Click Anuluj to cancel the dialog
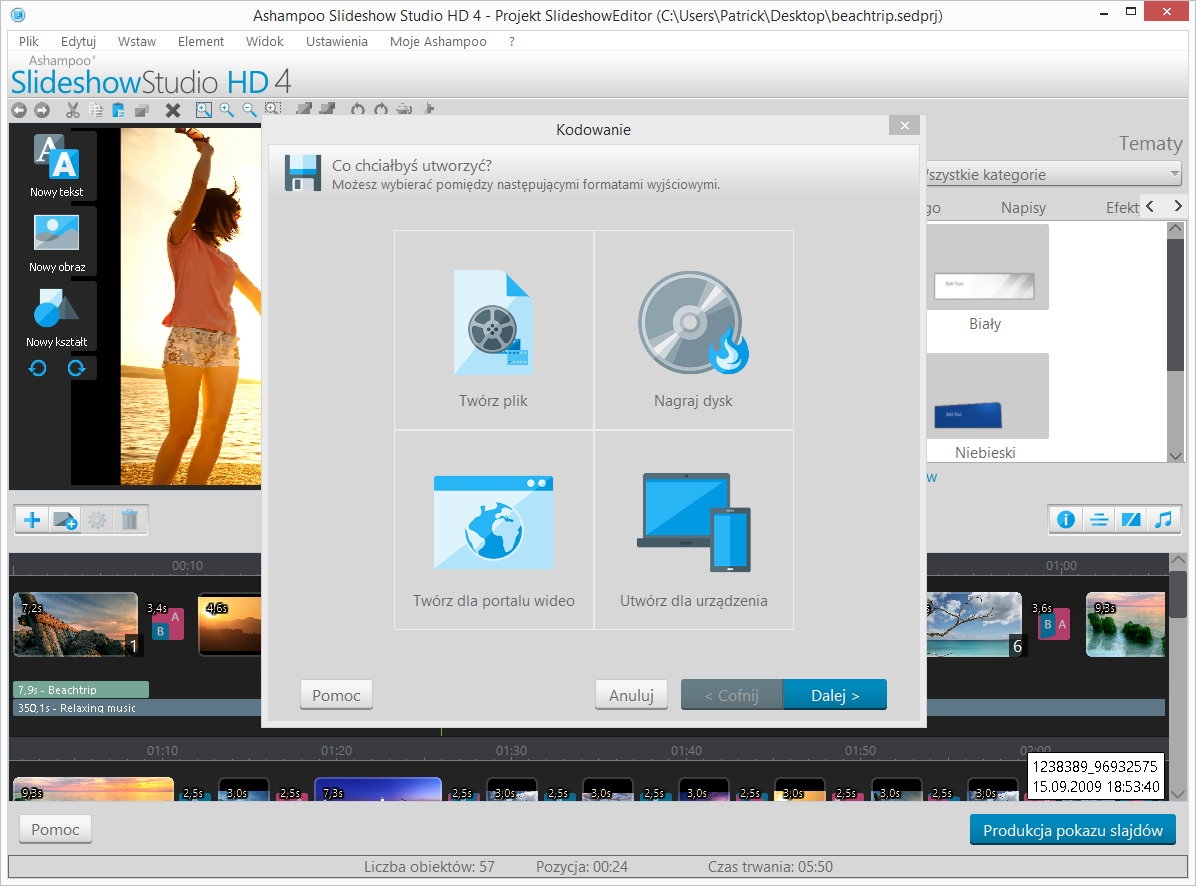 click(631, 695)
